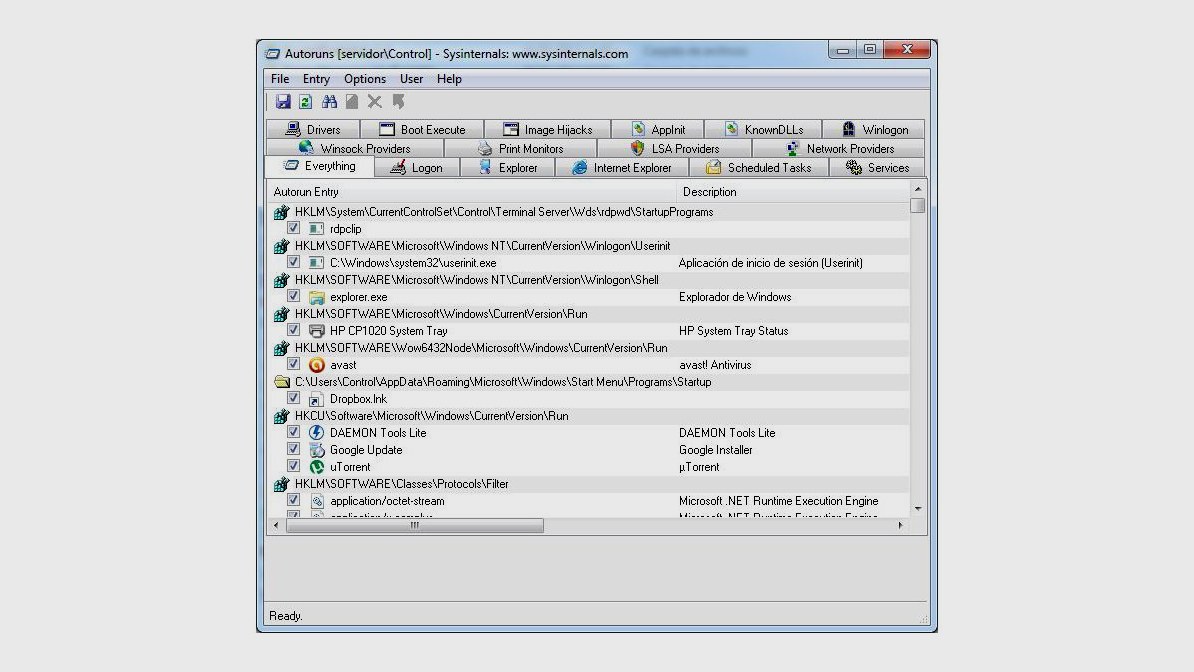Screen dimensions: 1194x672
Task: Open the Options menu
Action: [365, 78]
